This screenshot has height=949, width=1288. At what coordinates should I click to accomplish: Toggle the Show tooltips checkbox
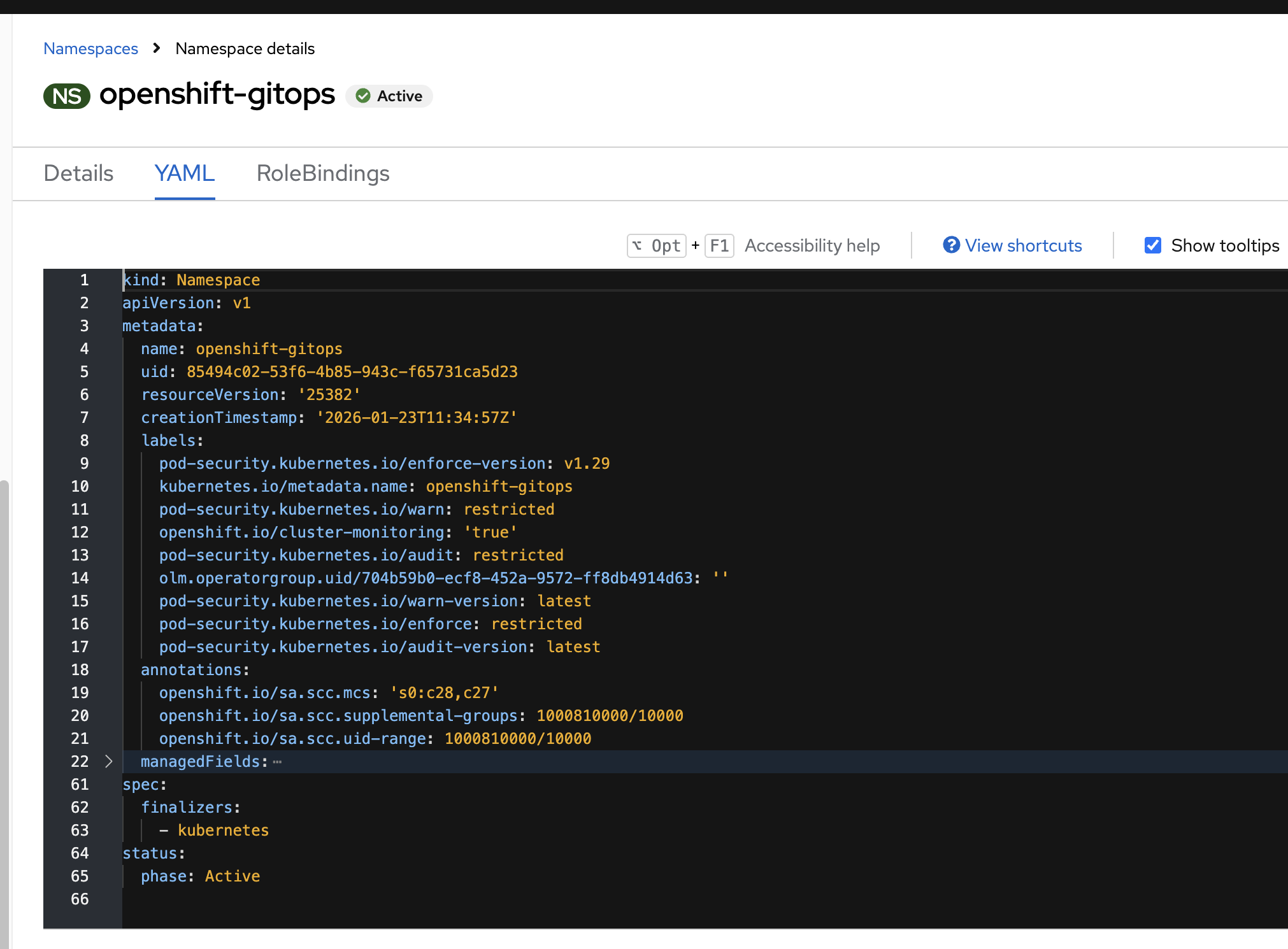pyautogui.click(x=1152, y=245)
